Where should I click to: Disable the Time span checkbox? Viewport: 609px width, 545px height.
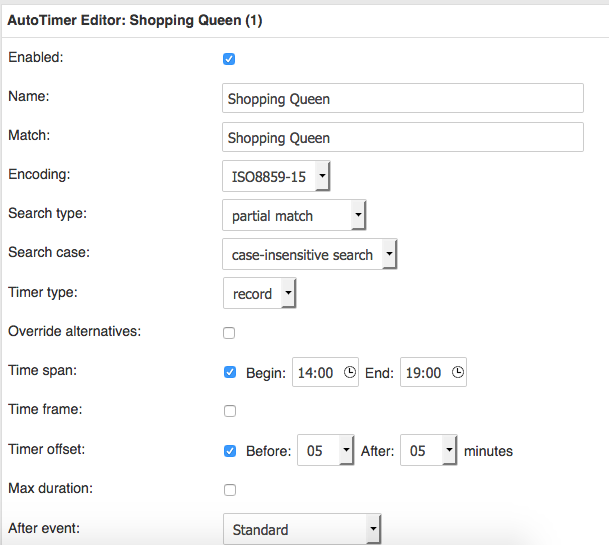[x=230, y=372]
